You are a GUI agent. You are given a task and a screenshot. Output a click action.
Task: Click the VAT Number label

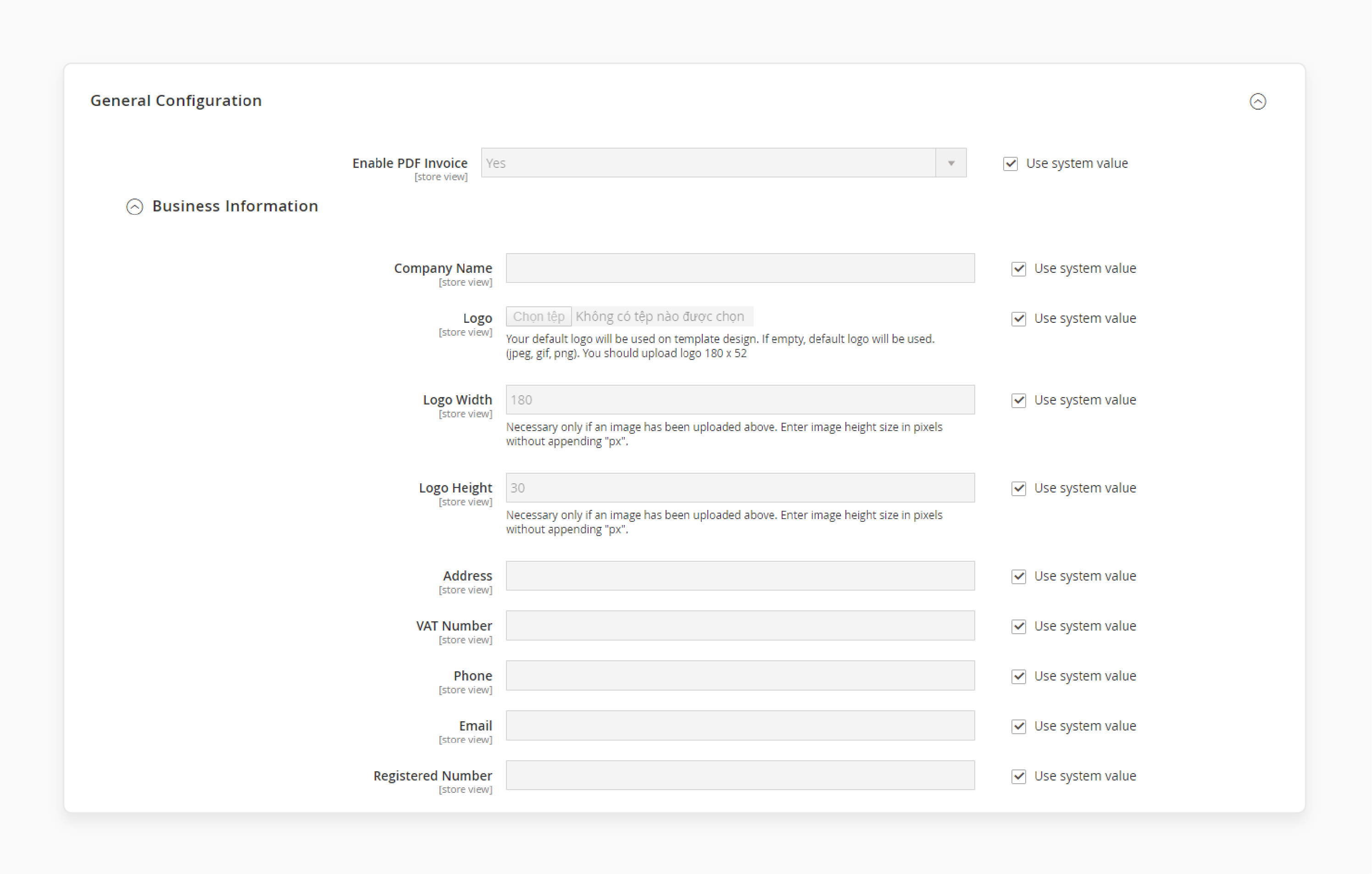pyautogui.click(x=454, y=626)
